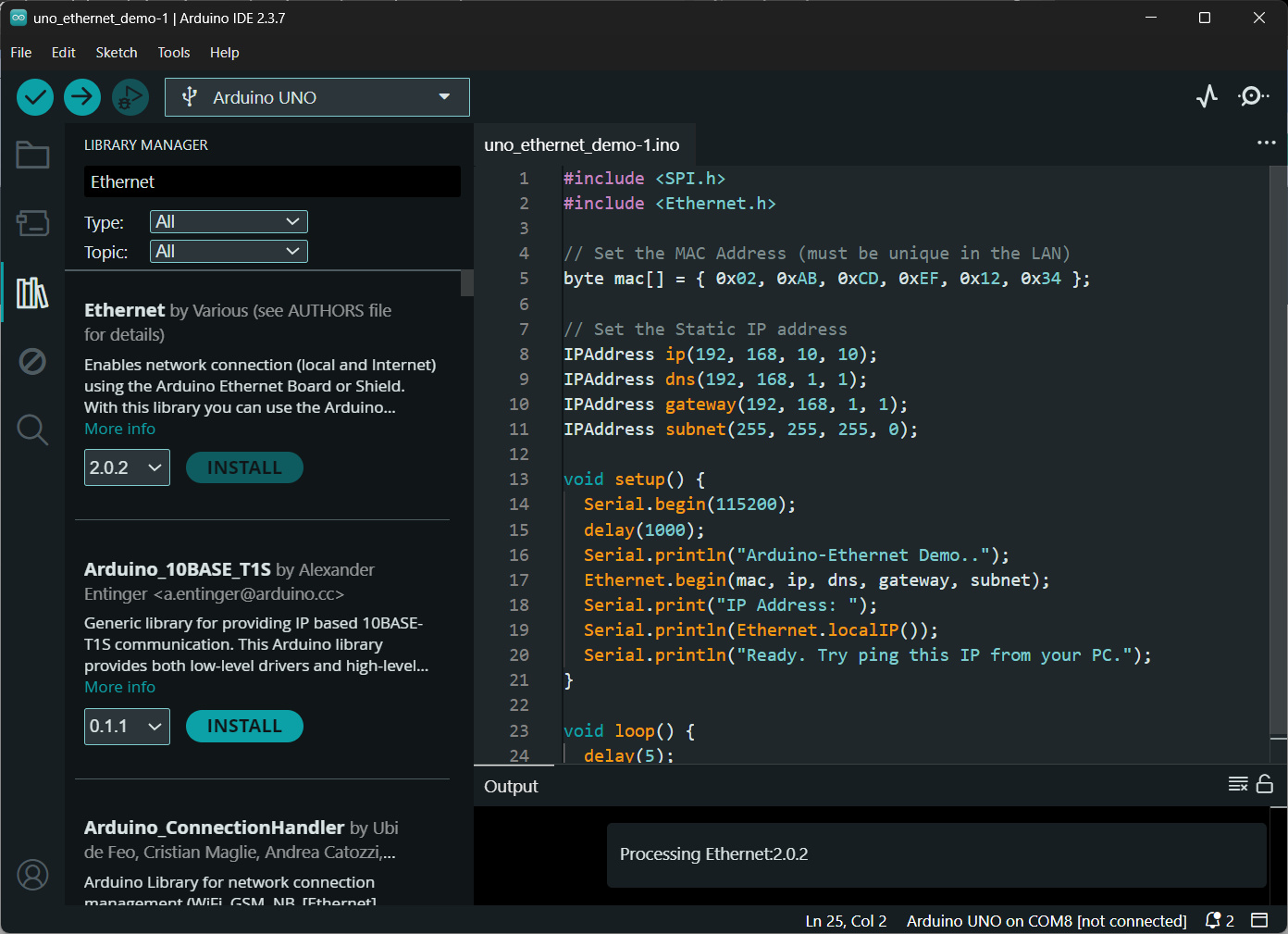
Task: Open the Serial Plotter
Action: click(1207, 96)
